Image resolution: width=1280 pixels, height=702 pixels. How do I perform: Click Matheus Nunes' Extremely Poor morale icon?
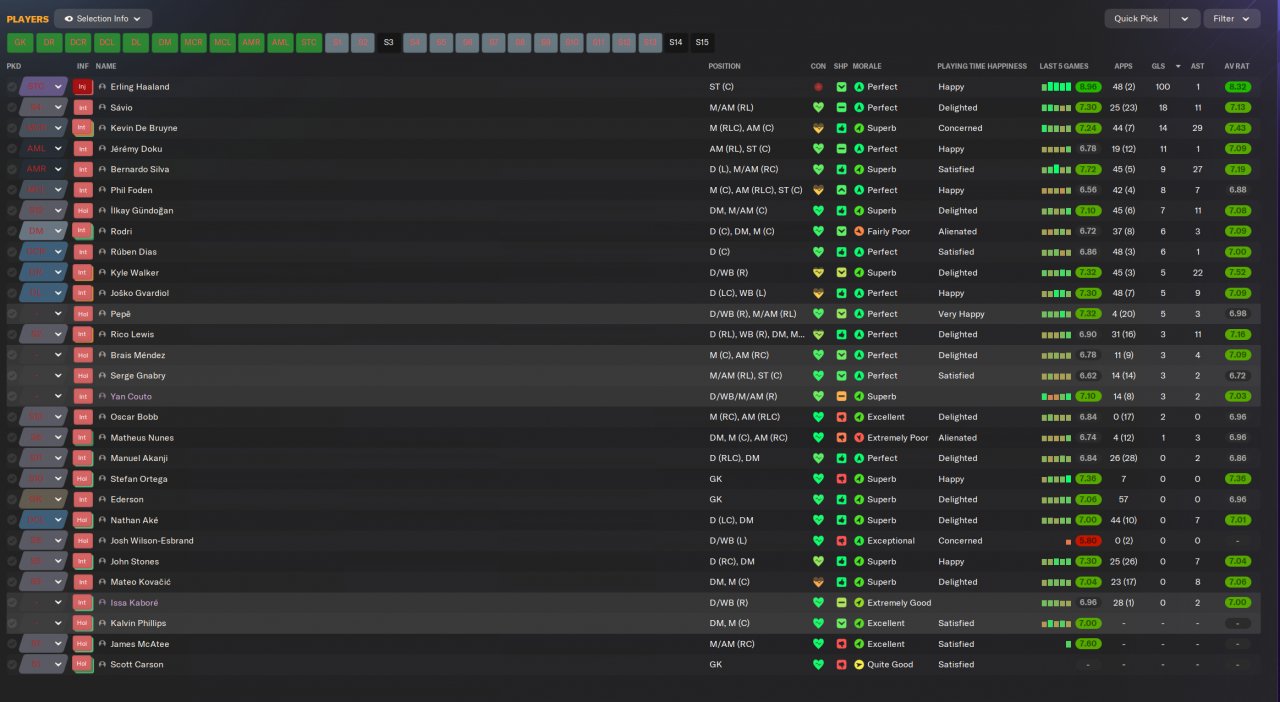pos(859,438)
